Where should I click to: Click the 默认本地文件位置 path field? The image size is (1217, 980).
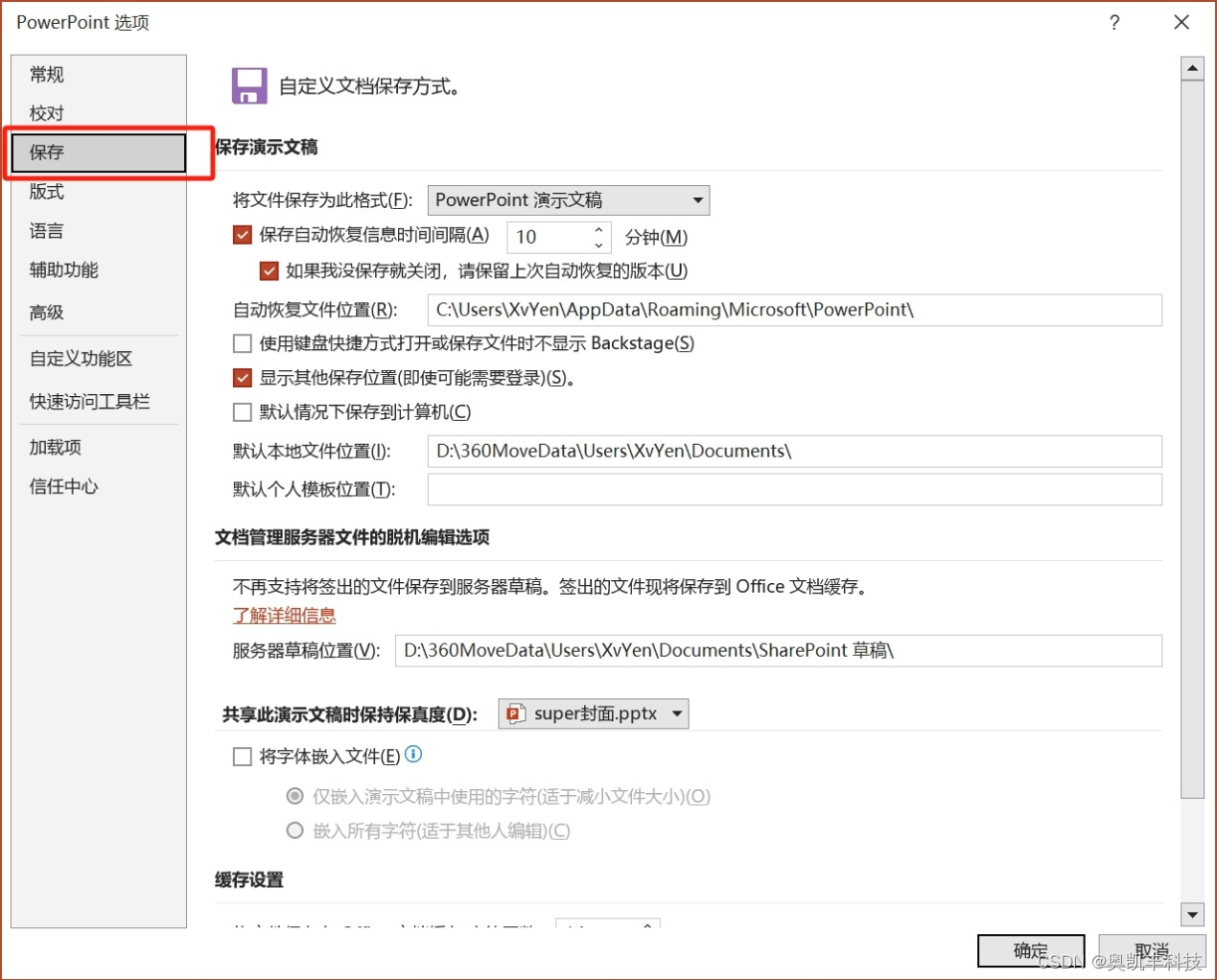[795, 451]
